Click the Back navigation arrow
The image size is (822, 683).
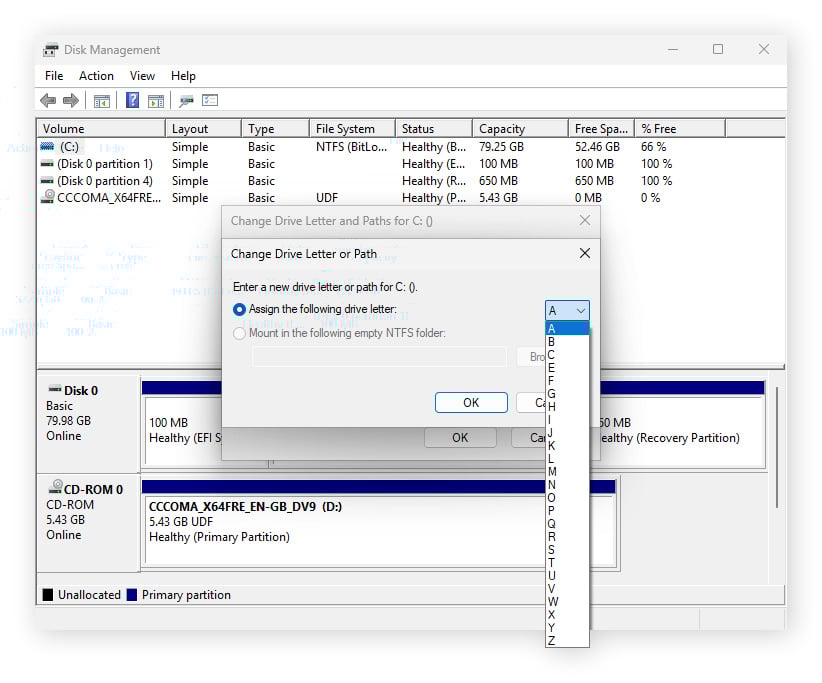[47, 100]
